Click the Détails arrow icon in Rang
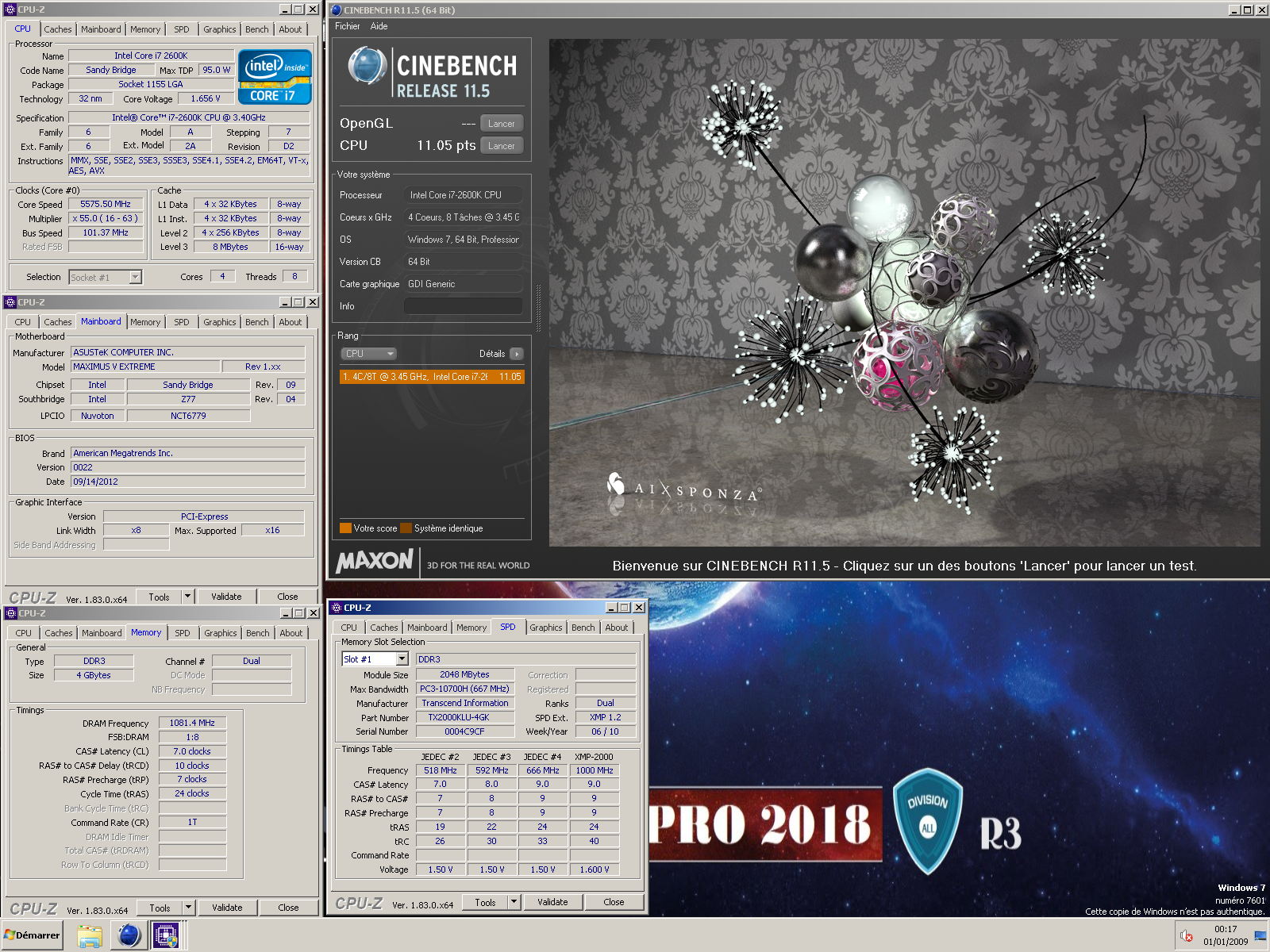Screen dimensions: 1270x952 click(517, 354)
